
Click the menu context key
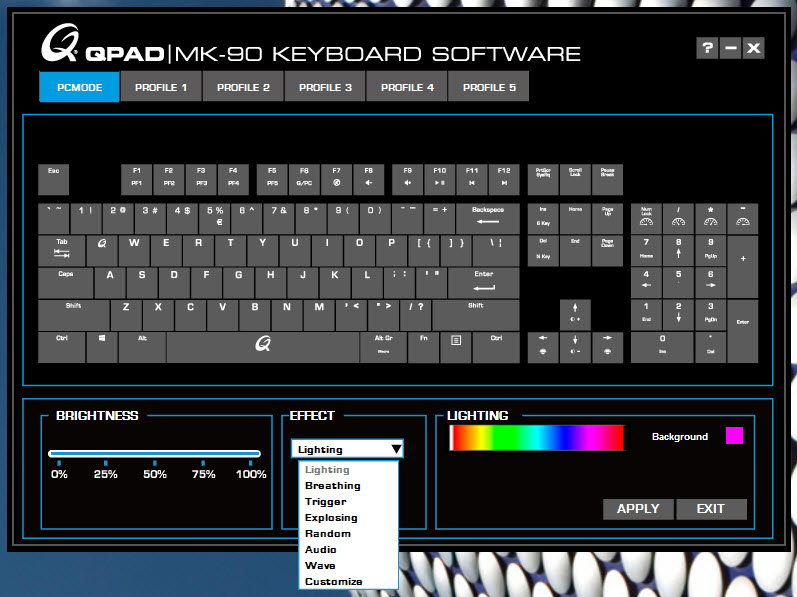(456, 347)
